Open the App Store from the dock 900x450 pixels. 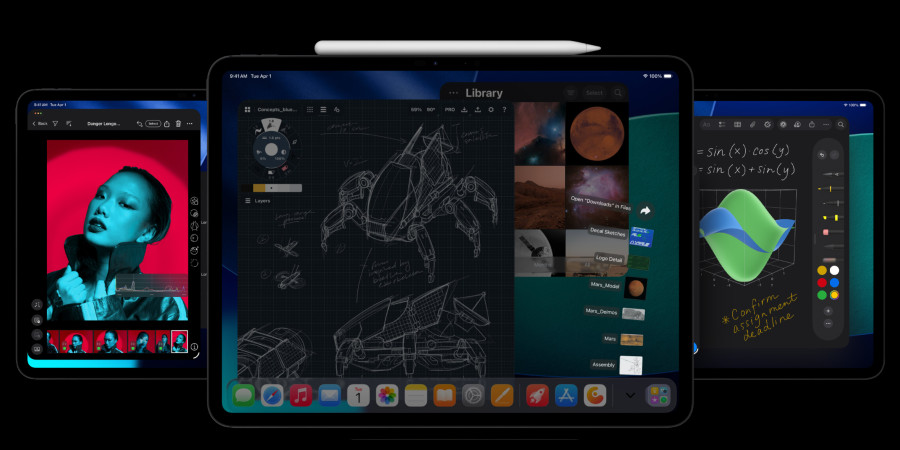coord(566,396)
